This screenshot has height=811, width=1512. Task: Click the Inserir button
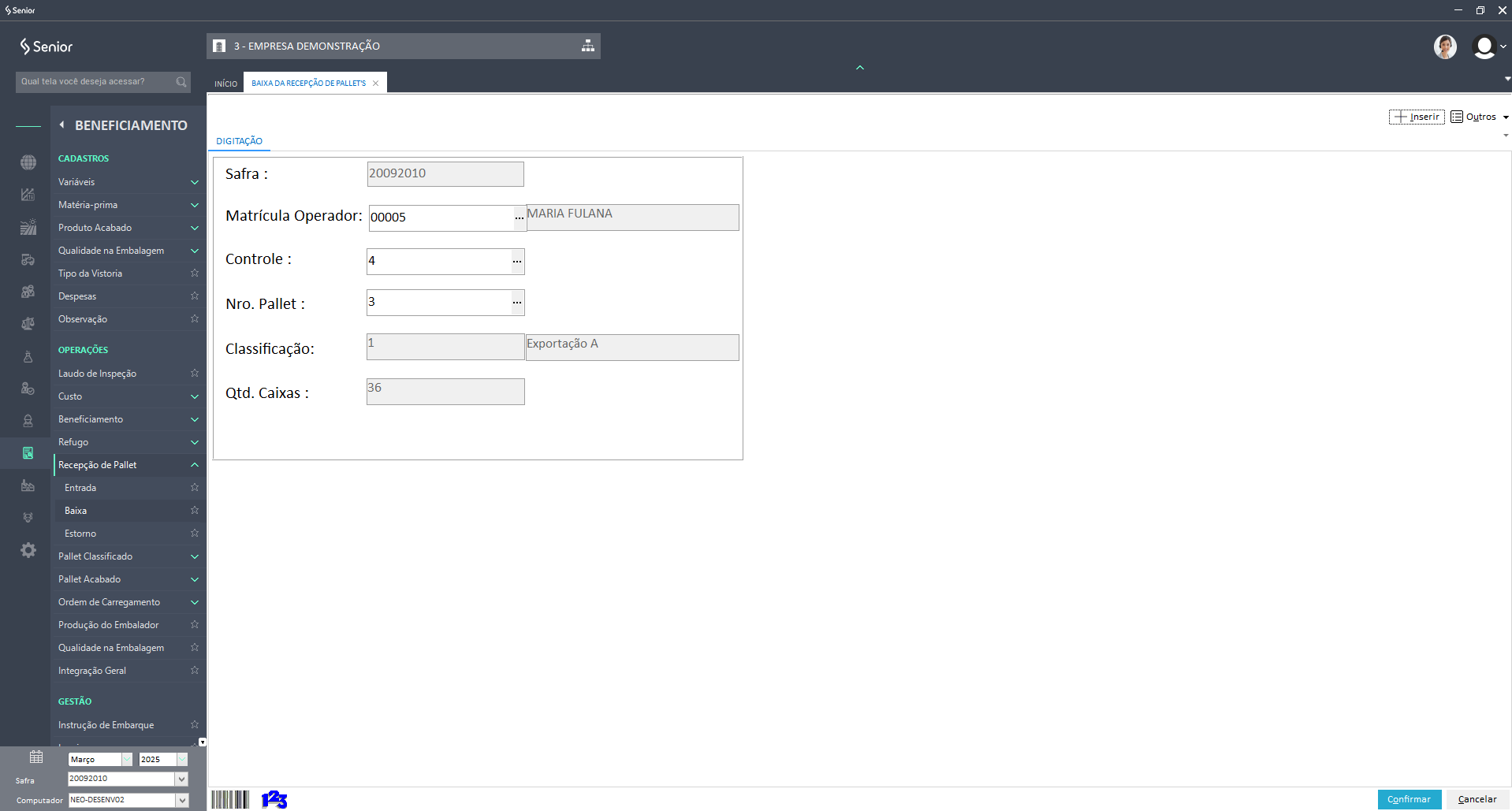click(1417, 117)
